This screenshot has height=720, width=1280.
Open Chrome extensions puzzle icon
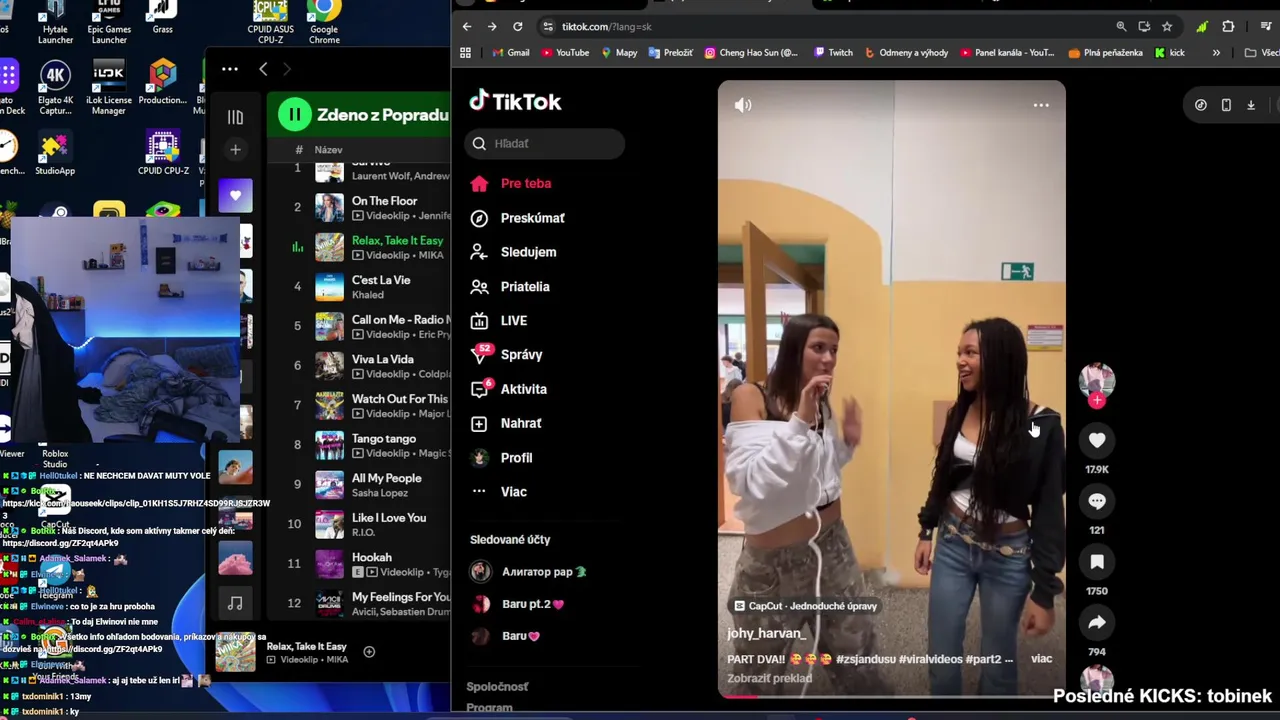(1228, 27)
